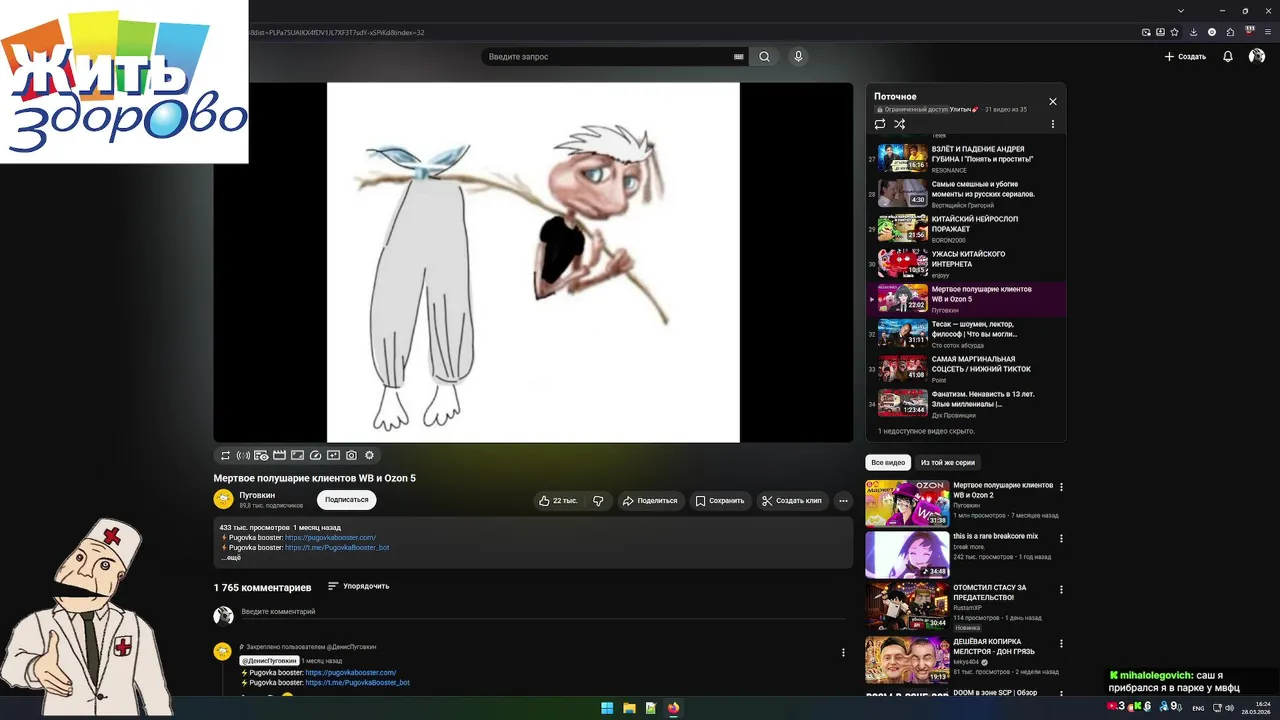Viewport: 1280px width, 720px height.
Task: Open the on-screen keyboard icon in search box
Action: [739, 57]
